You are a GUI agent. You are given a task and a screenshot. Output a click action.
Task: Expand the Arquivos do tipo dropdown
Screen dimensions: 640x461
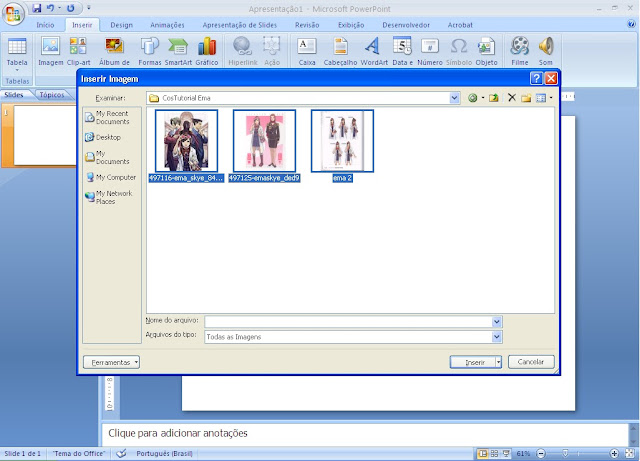click(x=497, y=337)
